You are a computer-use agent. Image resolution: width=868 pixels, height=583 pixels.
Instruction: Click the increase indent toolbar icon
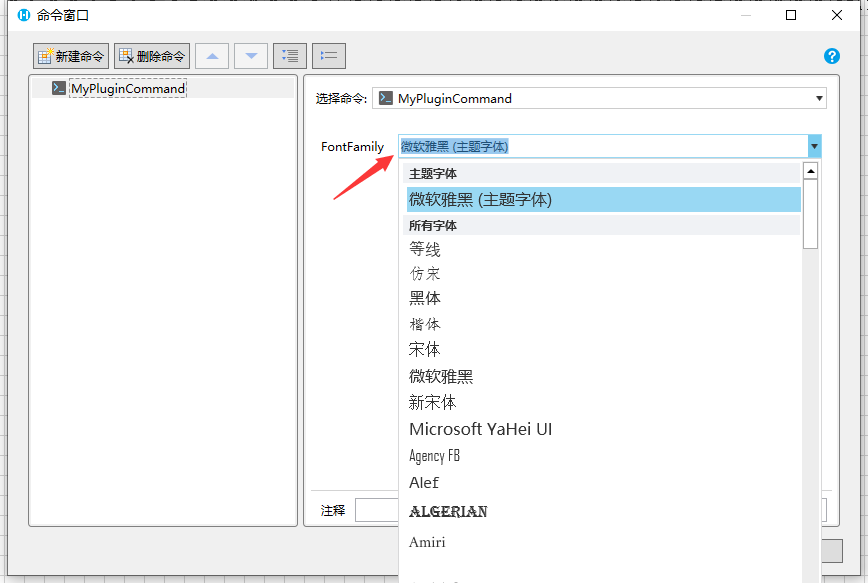pos(290,56)
